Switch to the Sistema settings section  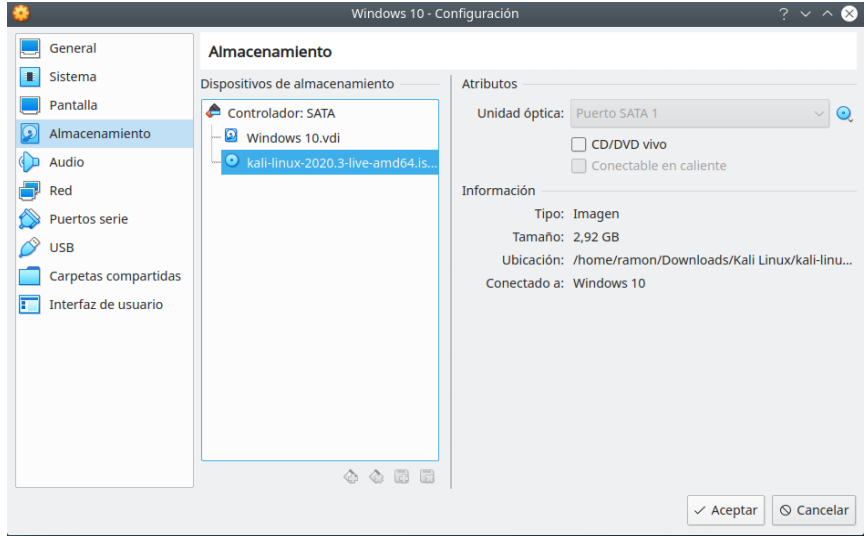pos(73,77)
